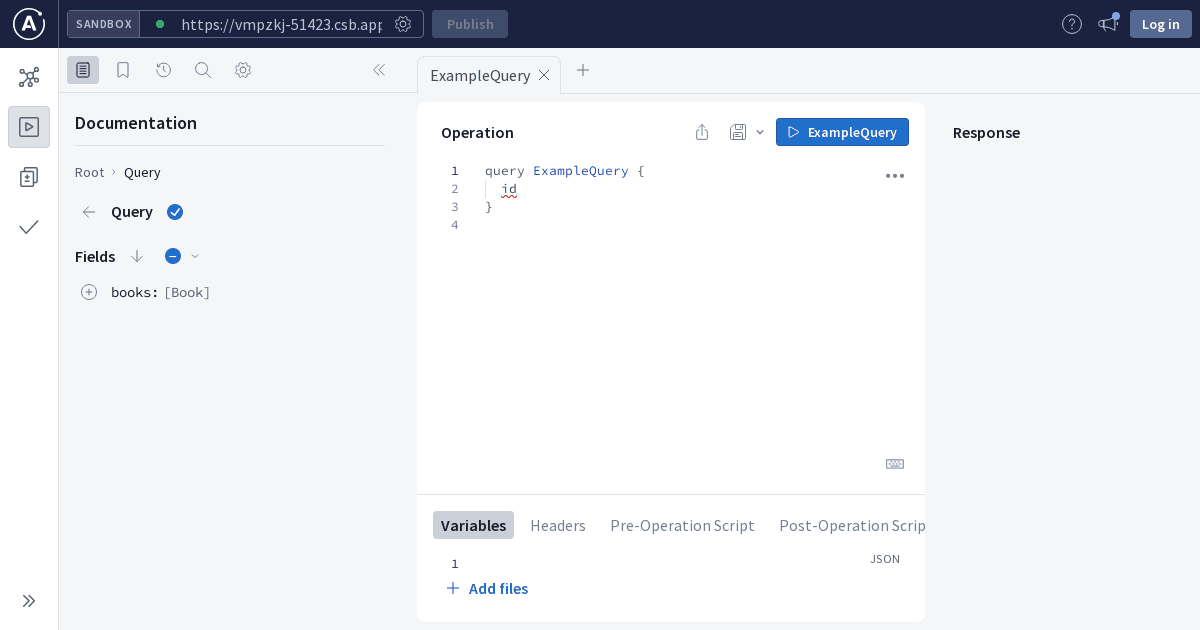Open the save operation dropdown chevron

(x=759, y=132)
